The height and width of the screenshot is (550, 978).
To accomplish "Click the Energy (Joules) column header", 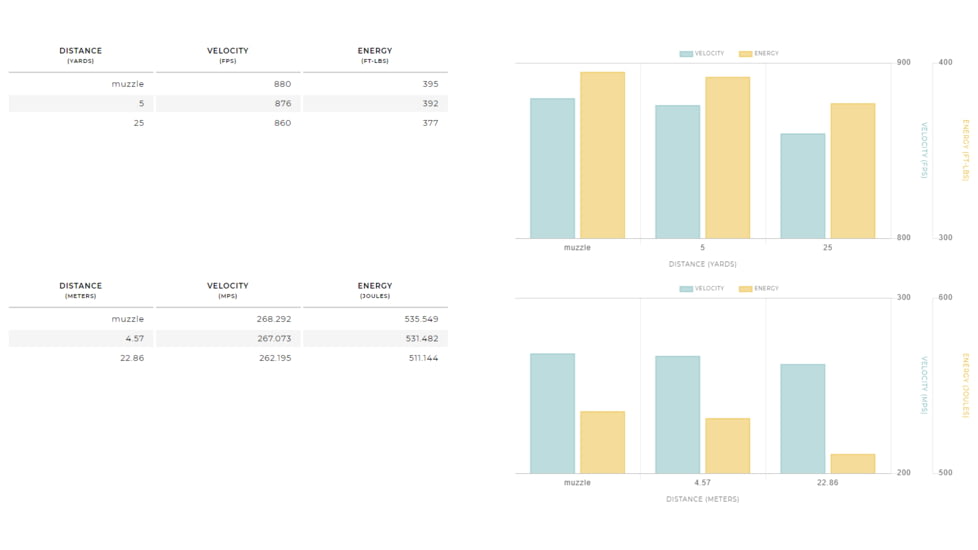I will (x=375, y=290).
